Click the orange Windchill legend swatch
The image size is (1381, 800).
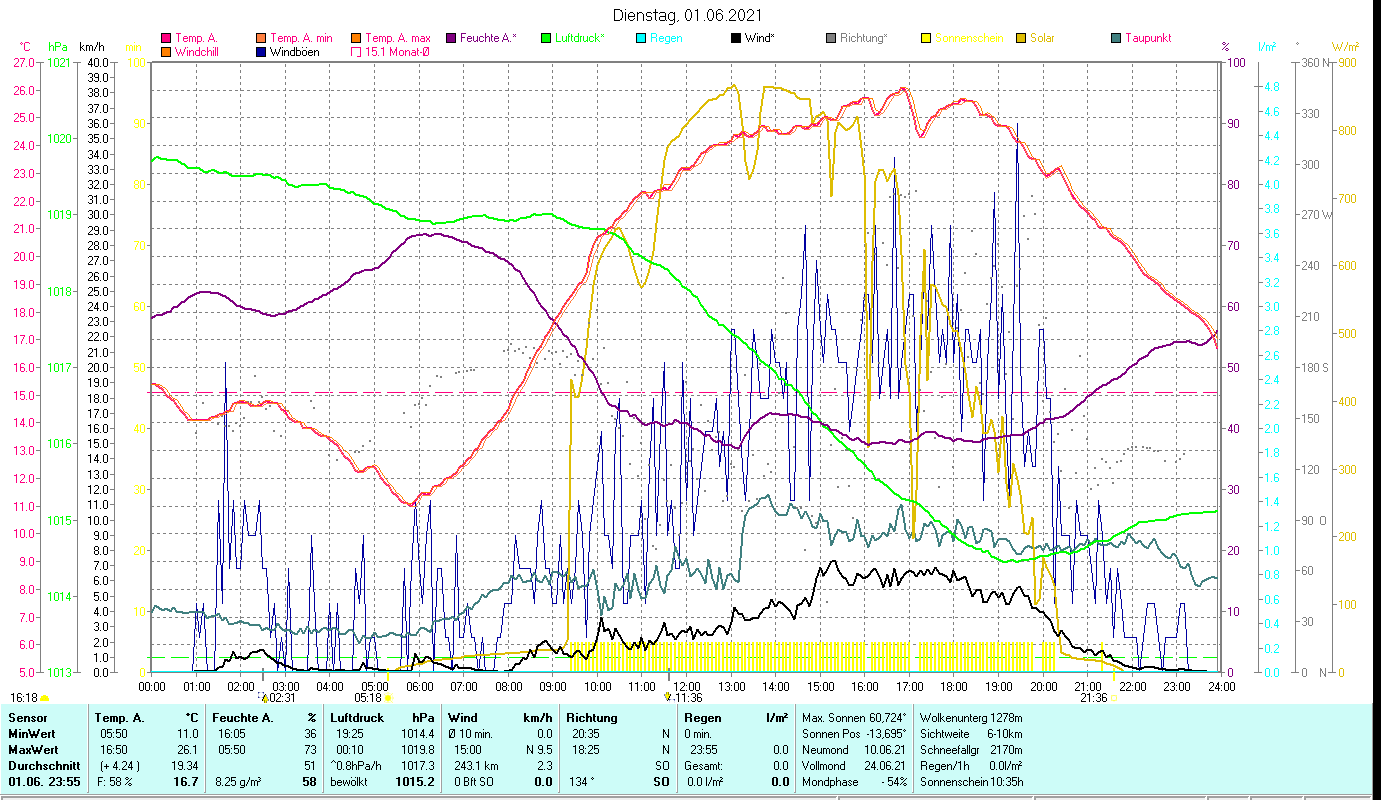166,52
